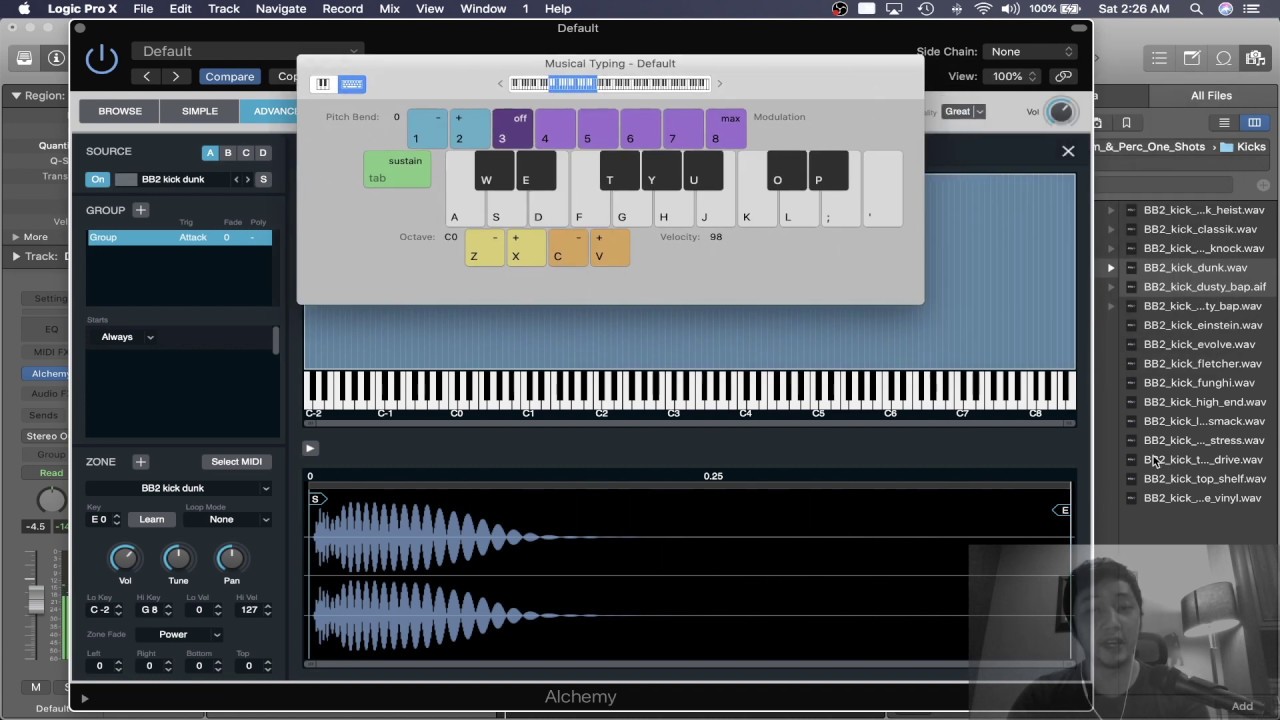Image resolution: width=1280 pixels, height=720 pixels.
Task: Click octave down Z key
Action: tap(485, 248)
